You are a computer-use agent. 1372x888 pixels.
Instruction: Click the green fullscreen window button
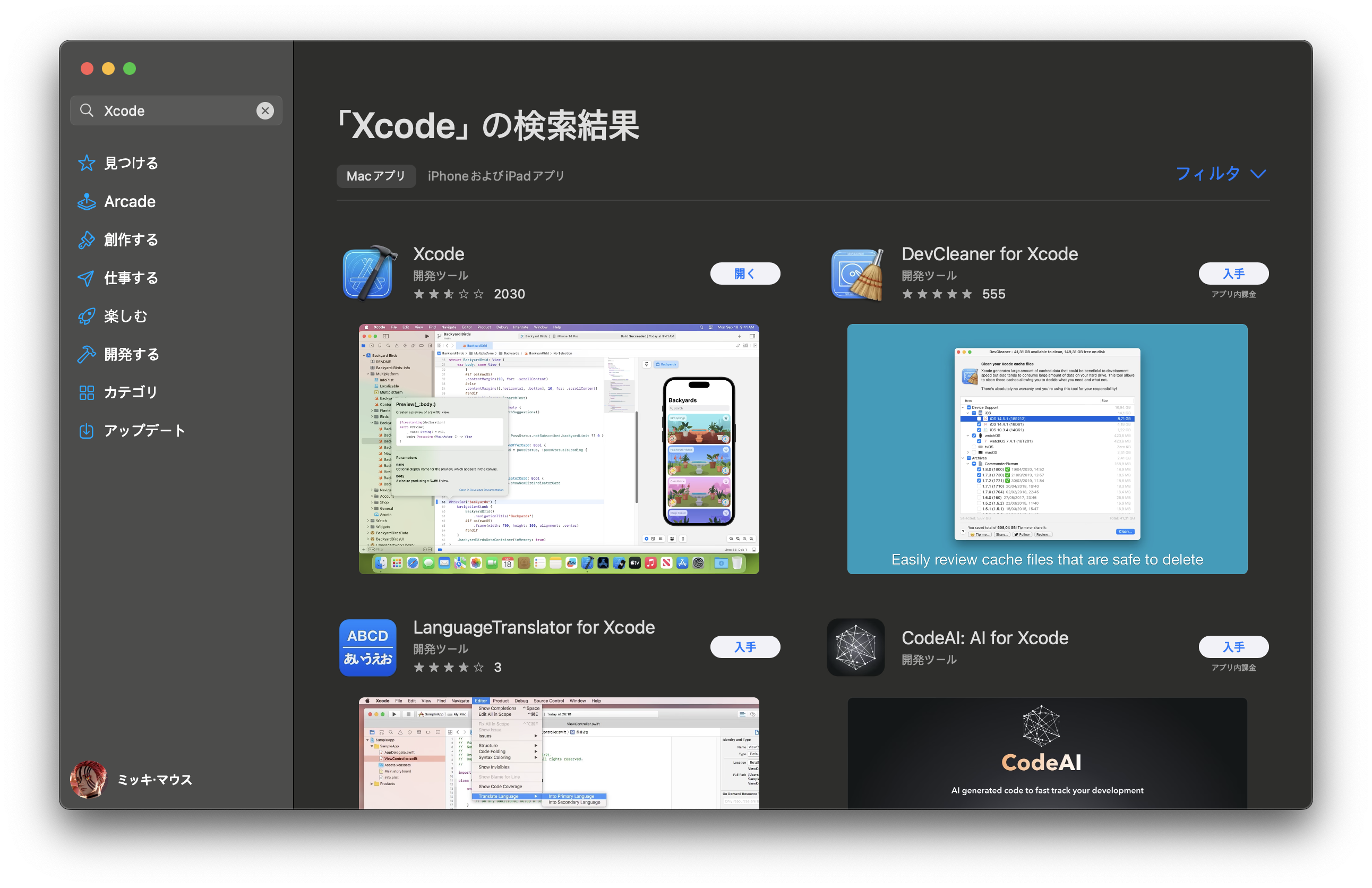(x=130, y=69)
